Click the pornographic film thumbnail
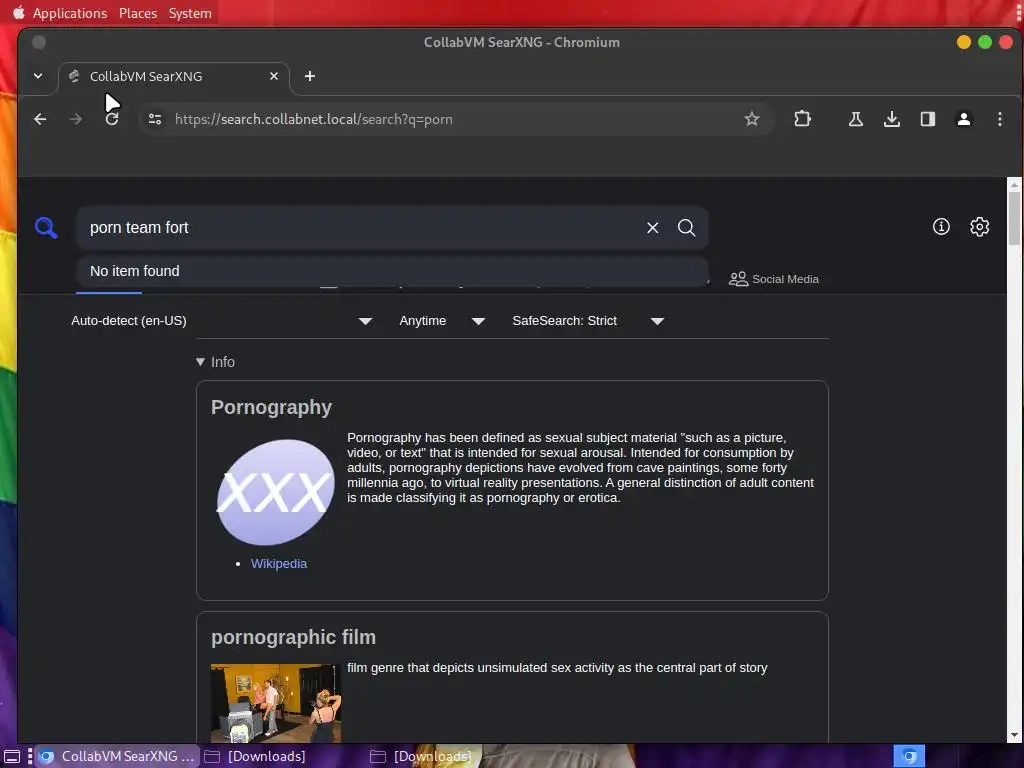Image resolution: width=1024 pixels, height=768 pixels. click(276, 703)
